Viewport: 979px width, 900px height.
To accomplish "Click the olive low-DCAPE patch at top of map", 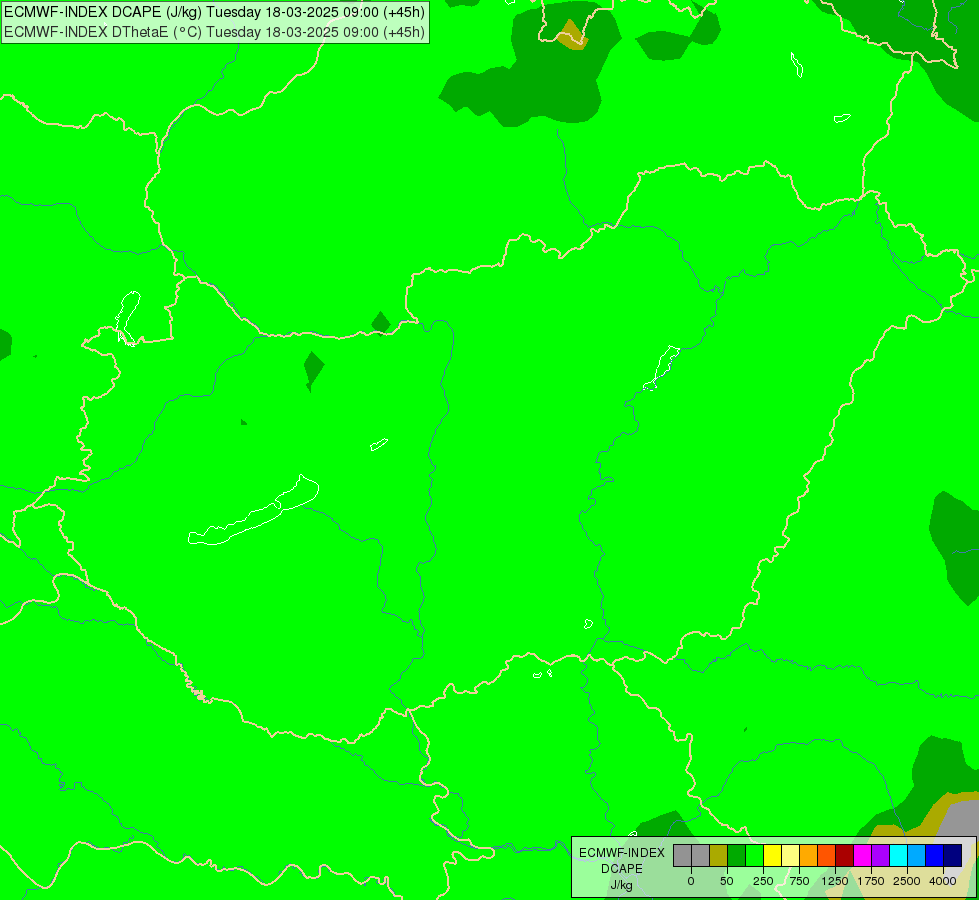I will [572, 35].
